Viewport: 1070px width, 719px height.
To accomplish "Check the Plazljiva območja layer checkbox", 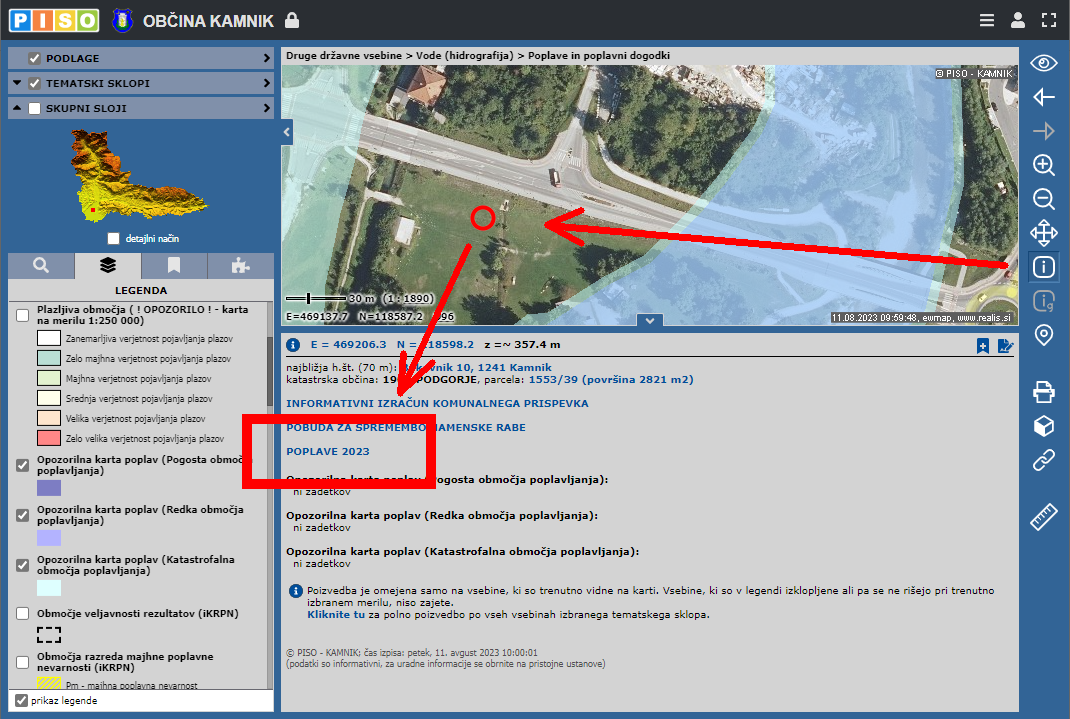I will click(x=22, y=316).
